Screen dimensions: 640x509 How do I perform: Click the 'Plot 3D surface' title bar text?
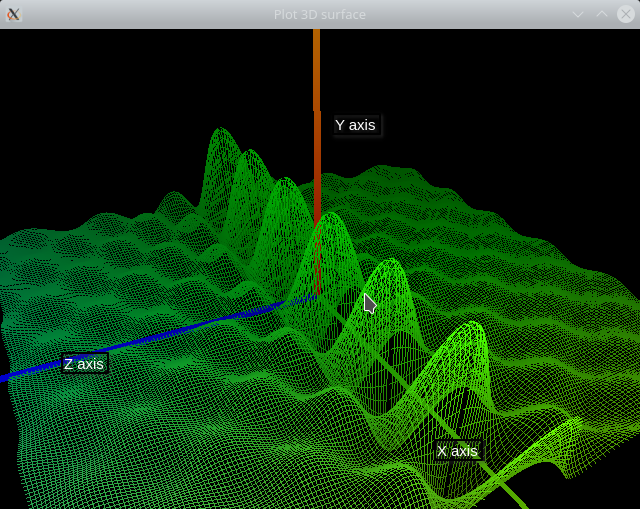(x=319, y=14)
